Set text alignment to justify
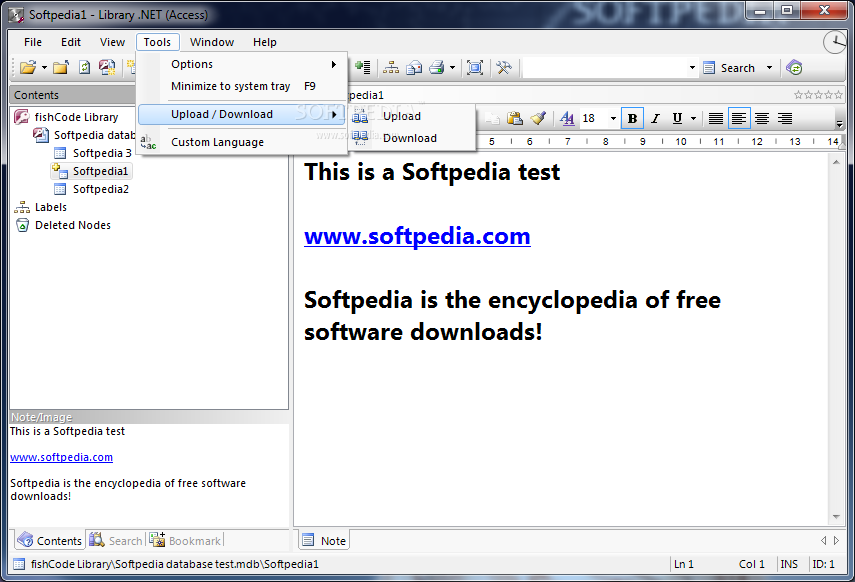This screenshot has width=855, height=582. (x=715, y=118)
